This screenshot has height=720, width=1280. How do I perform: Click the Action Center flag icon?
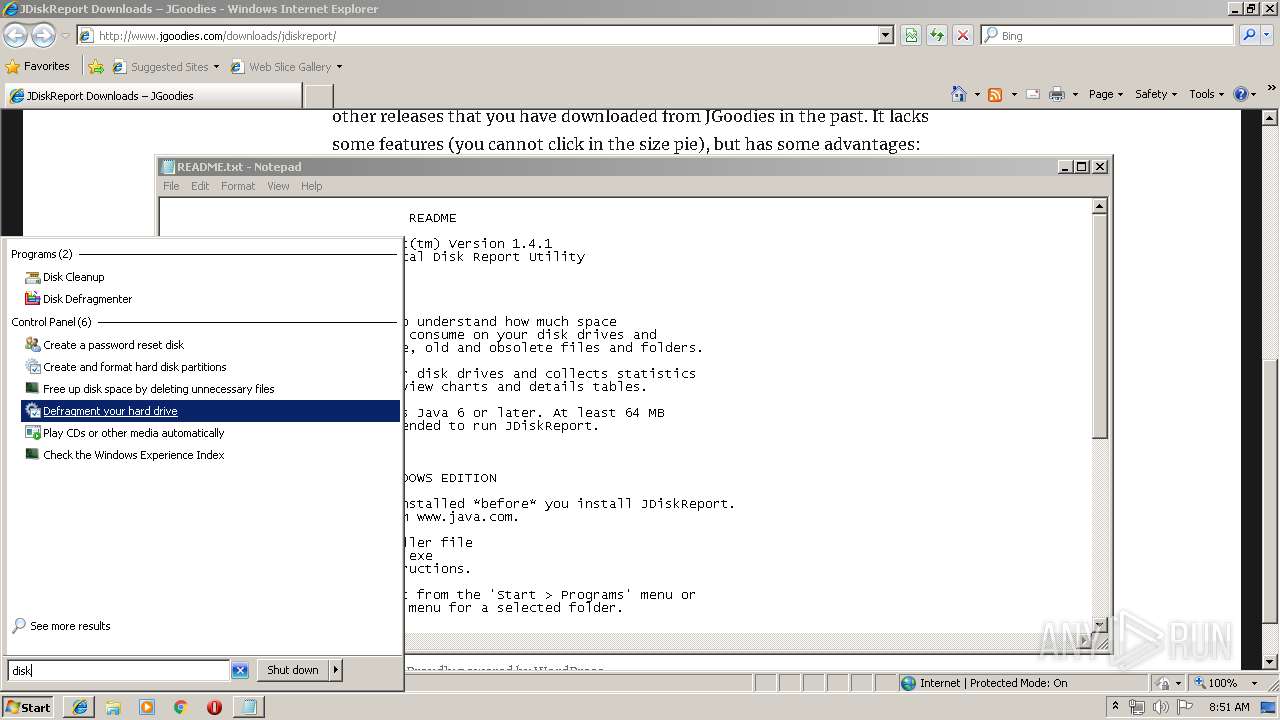point(1185,707)
